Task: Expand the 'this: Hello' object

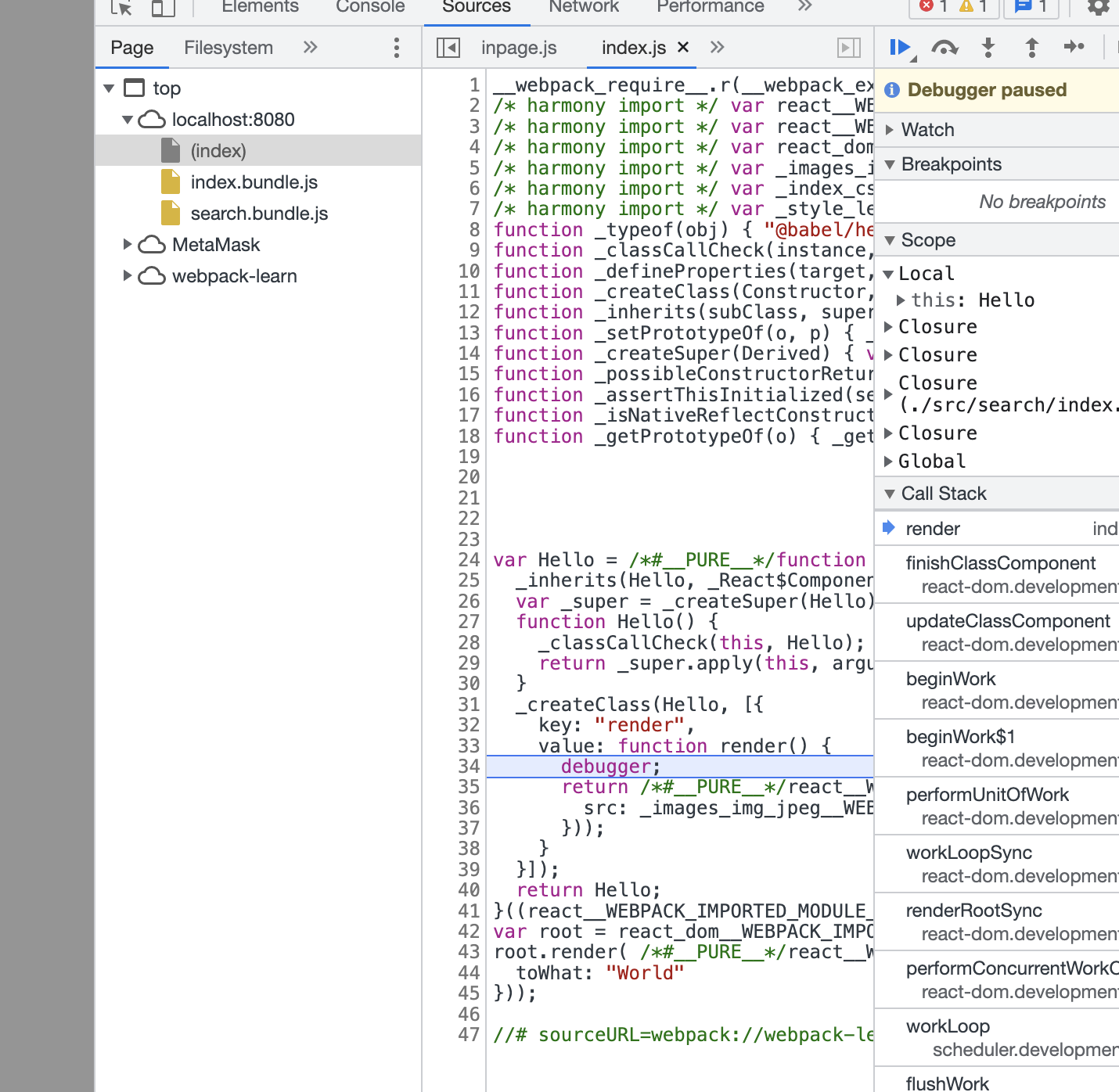Action: (901, 300)
